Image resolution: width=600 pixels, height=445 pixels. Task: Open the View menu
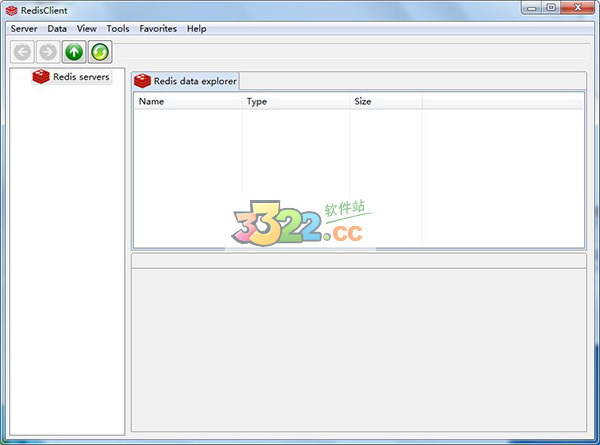click(86, 29)
